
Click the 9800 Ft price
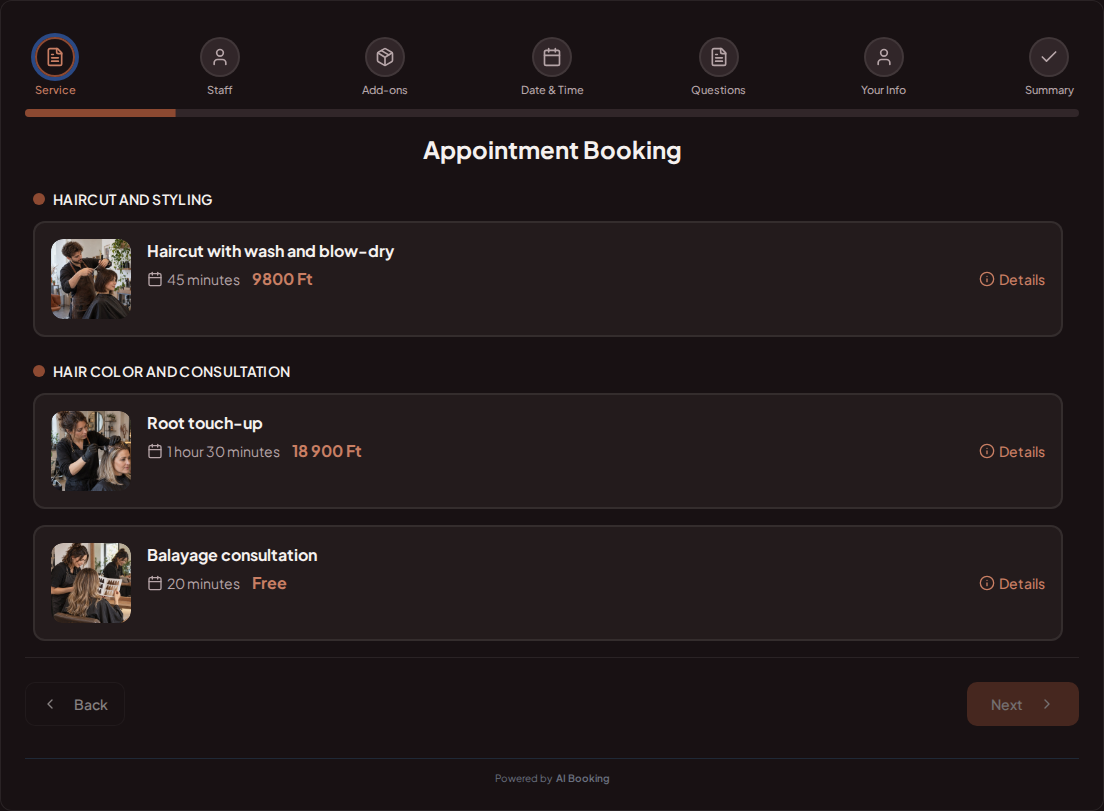pos(282,279)
